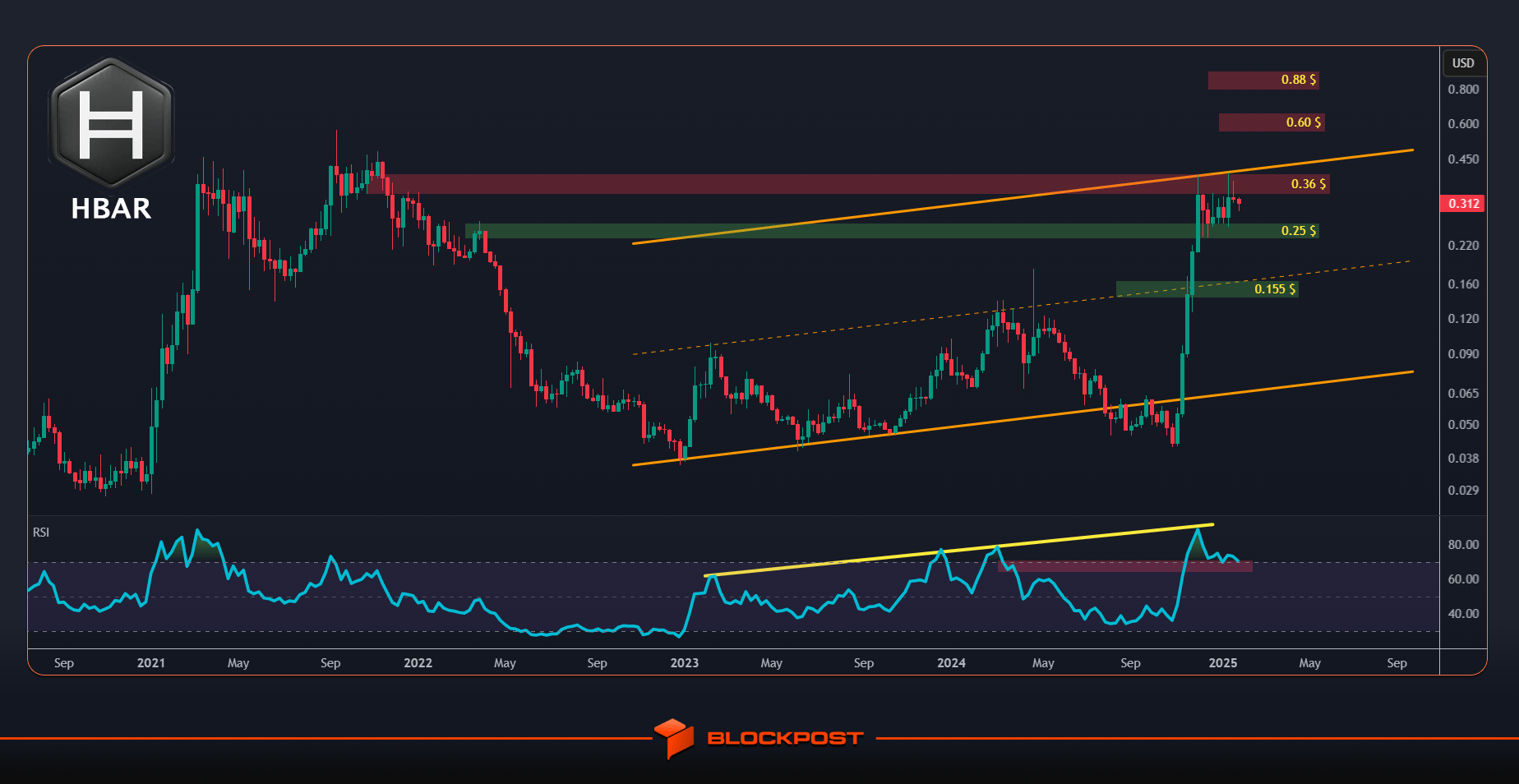1519x784 pixels.
Task: Click the 0.155 $ support zone label
Action: [x=1275, y=289]
